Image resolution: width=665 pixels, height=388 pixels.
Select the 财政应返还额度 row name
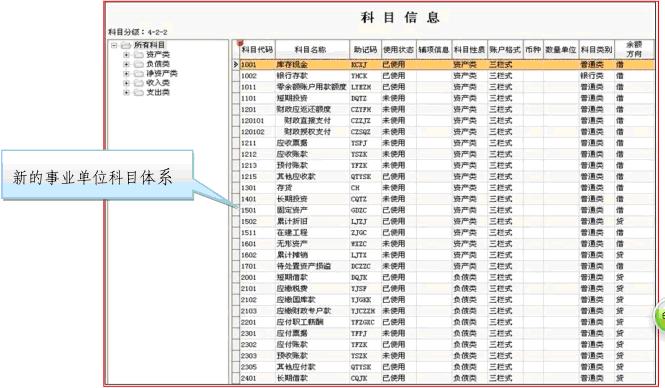point(312,109)
